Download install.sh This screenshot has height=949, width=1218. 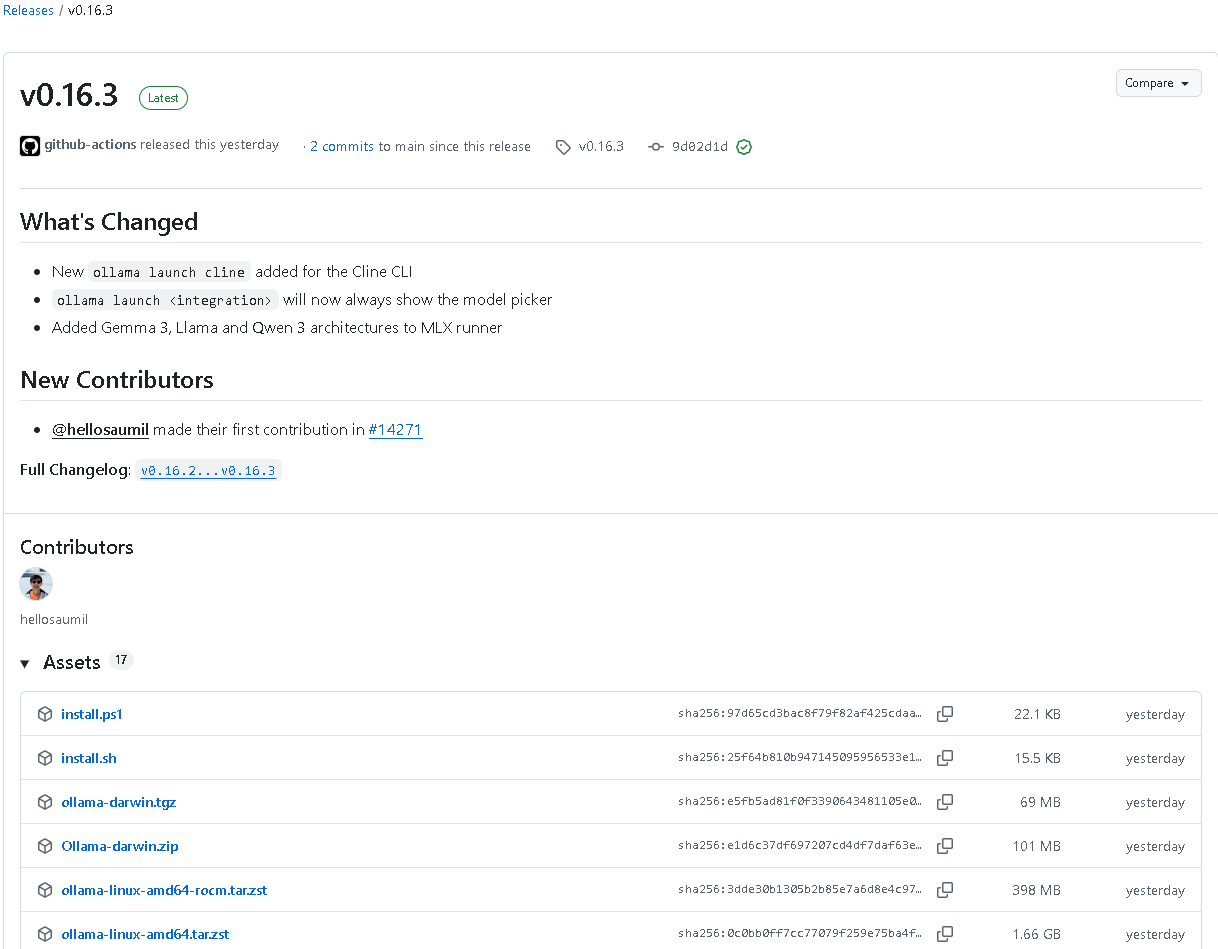pyautogui.click(x=89, y=758)
